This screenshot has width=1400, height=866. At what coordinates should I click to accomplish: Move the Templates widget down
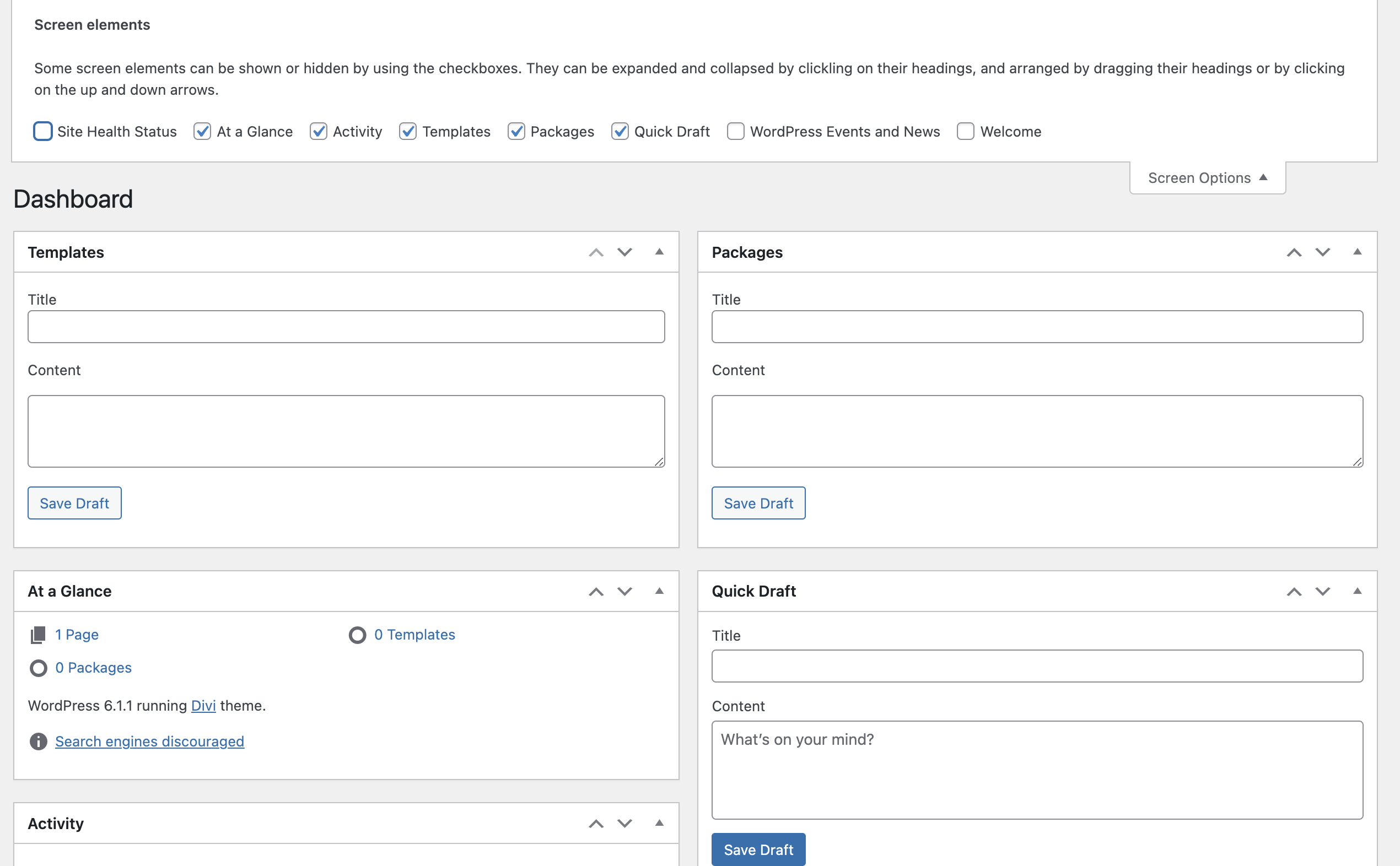624,252
